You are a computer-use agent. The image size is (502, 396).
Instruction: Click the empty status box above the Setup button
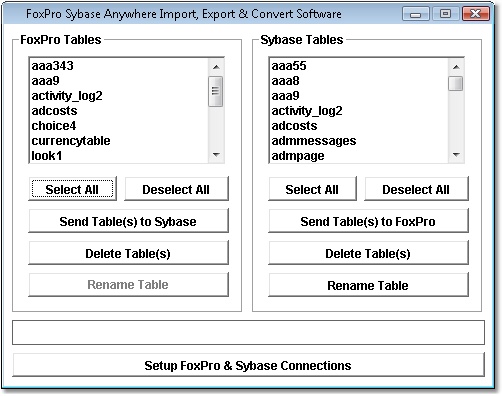tap(248, 332)
